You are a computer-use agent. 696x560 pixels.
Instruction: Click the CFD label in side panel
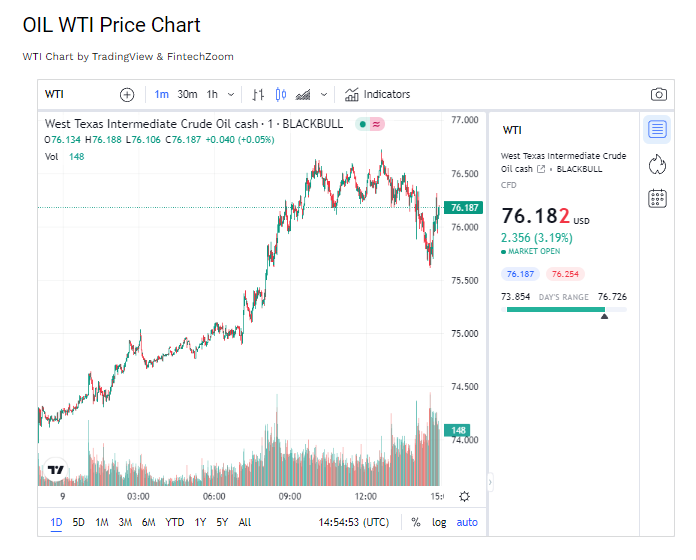(x=509, y=185)
